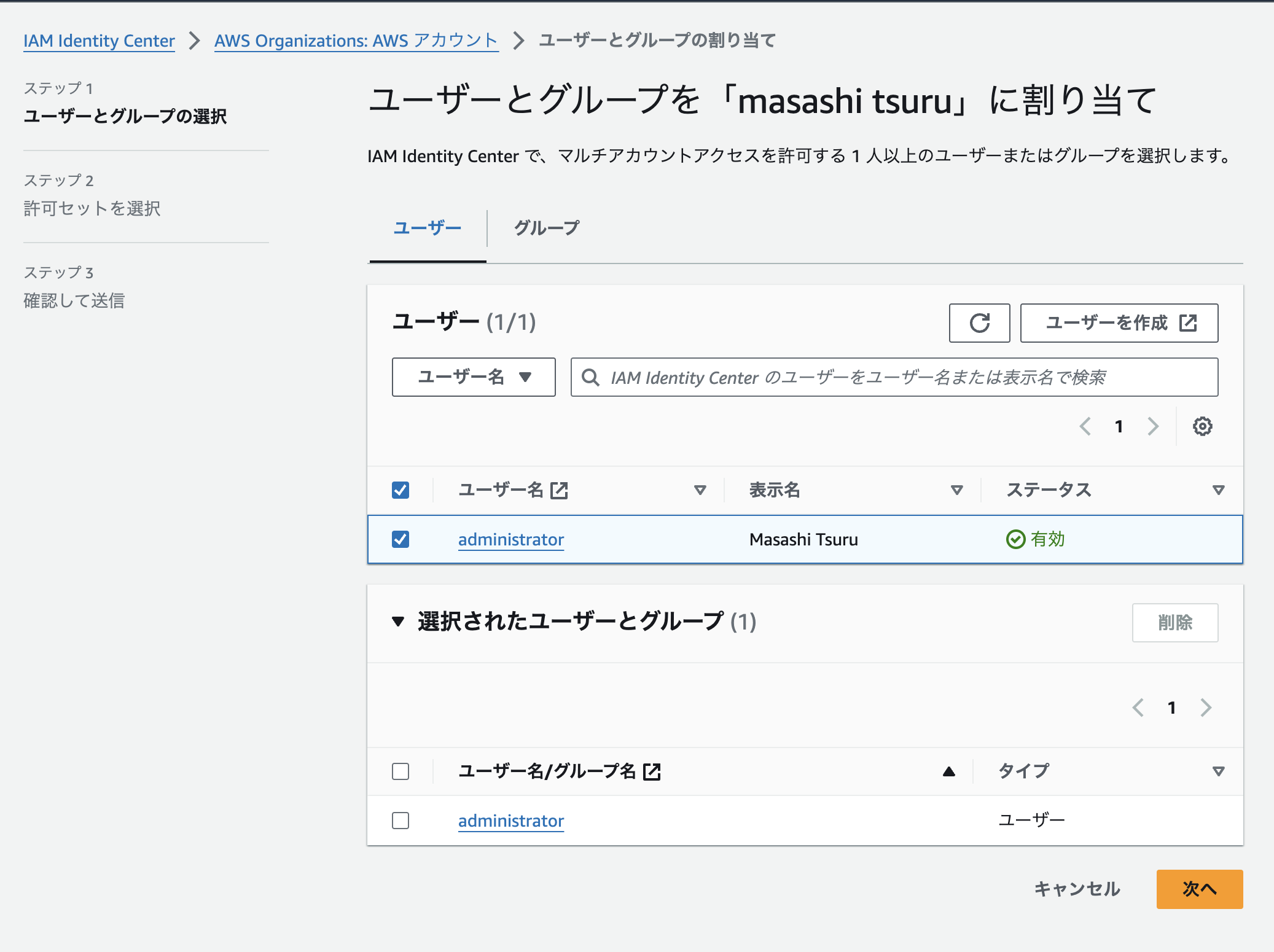Click the 有効 status text
The image size is (1274, 952).
click(1048, 539)
